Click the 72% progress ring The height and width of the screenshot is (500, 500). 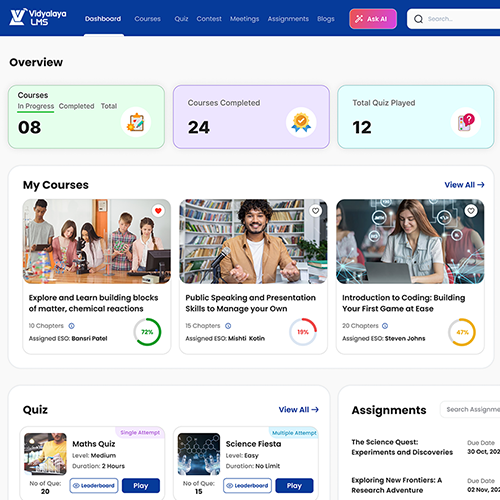pyautogui.click(x=147, y=332)
